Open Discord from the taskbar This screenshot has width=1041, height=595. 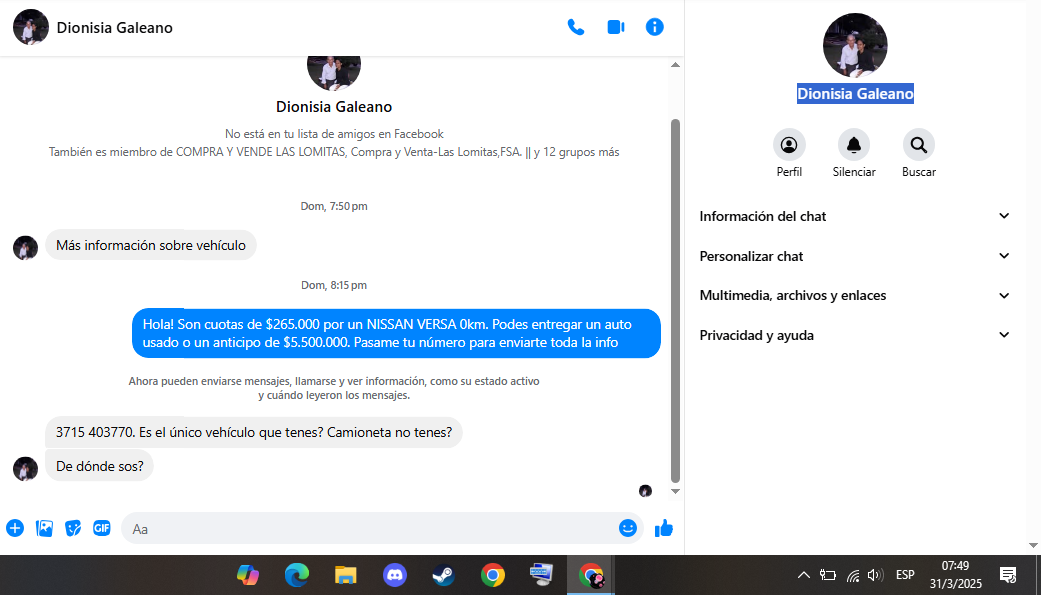(395, 575)
